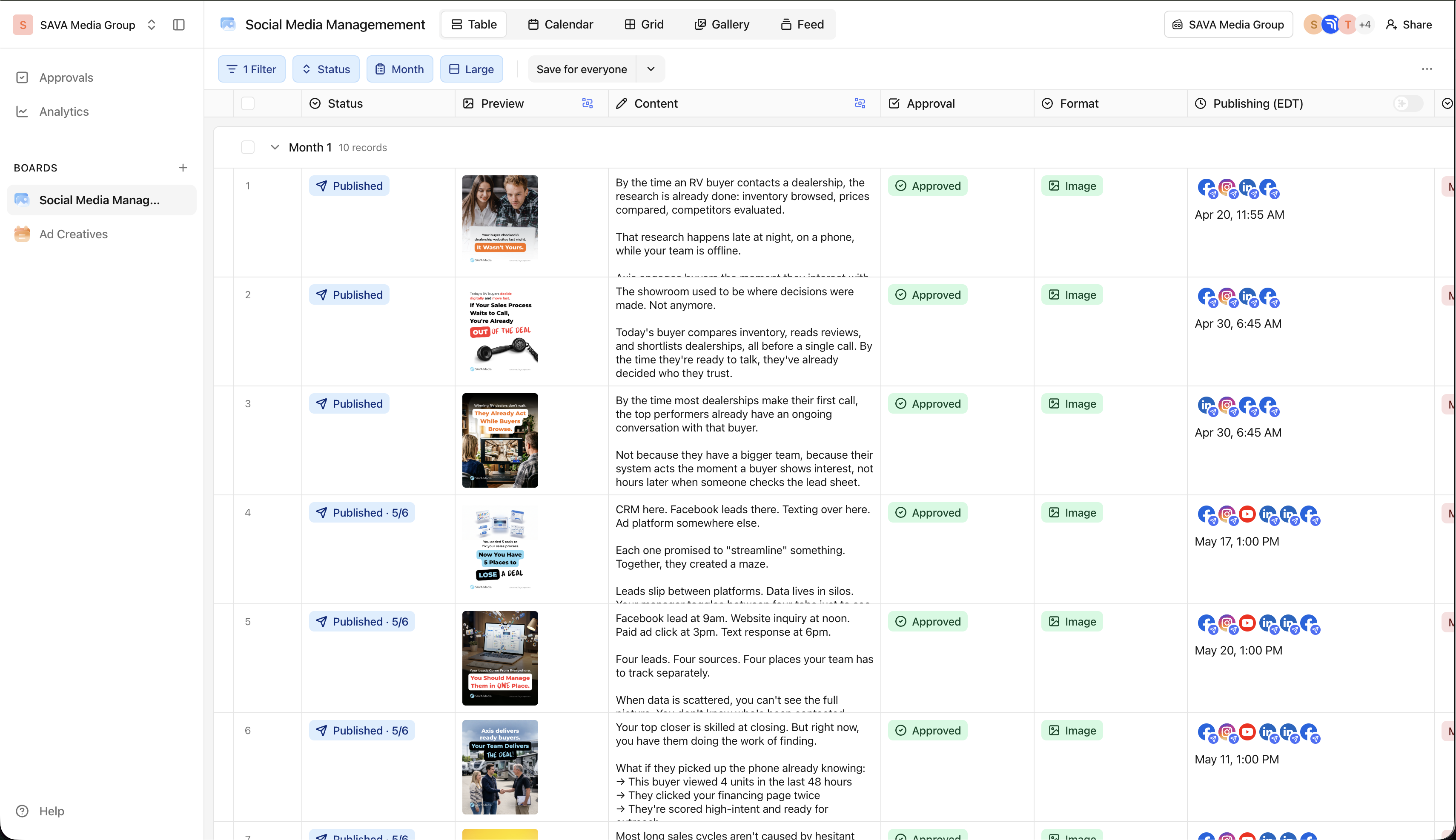The height and width of the screenshot is (840, 1456).
Task: Open the row 3 preview thumbnail
Action: [500, 440]
